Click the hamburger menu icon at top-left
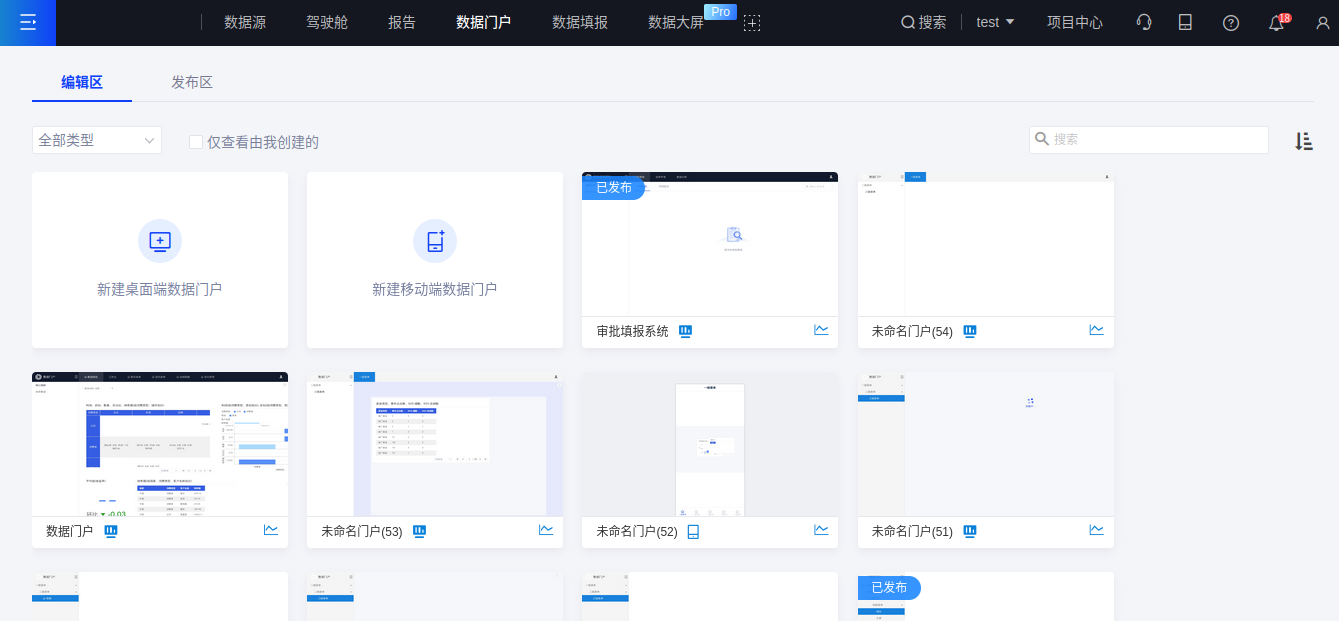 [27, 22]
